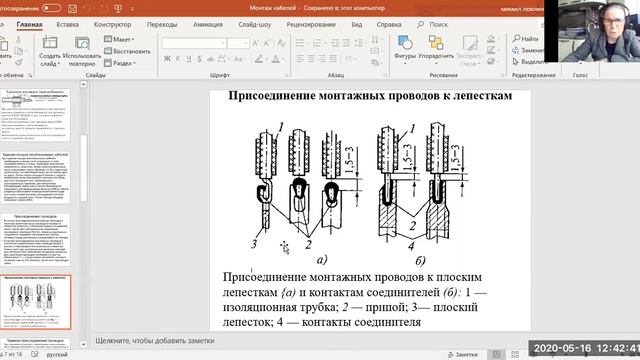Click the Заменить replace button

coord(528,50)
